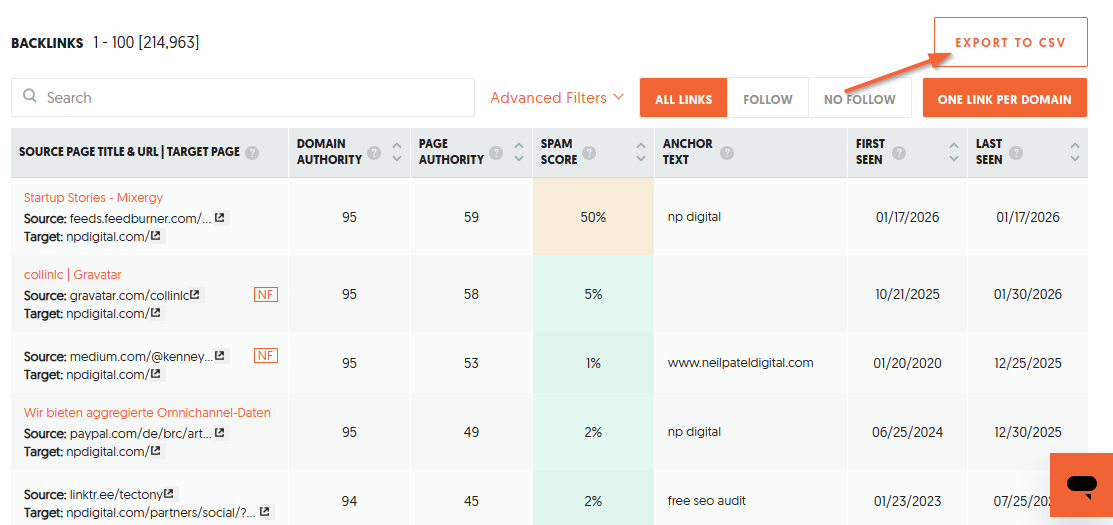Open external link icon for feeds.feedburner.com source

[x=220, y=217]
